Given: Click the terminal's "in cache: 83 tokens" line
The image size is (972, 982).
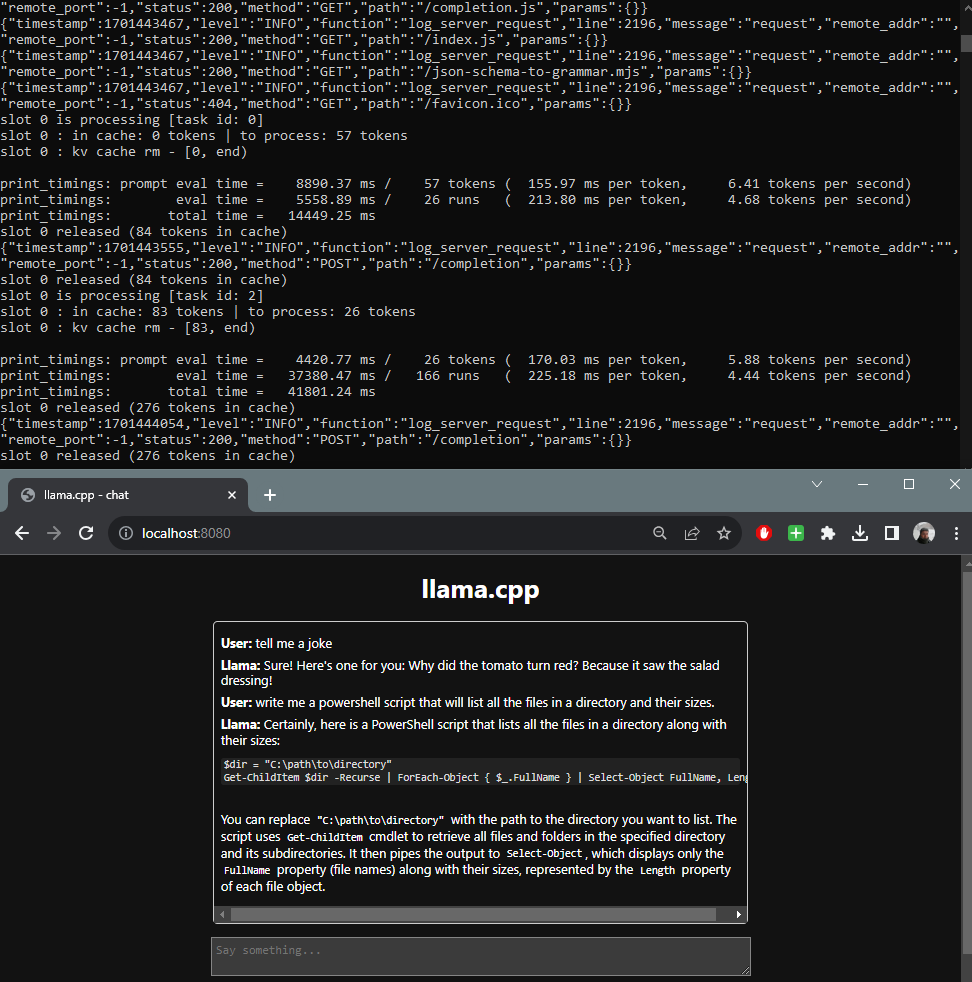Looking at the screenshot, I should point(207,311).
